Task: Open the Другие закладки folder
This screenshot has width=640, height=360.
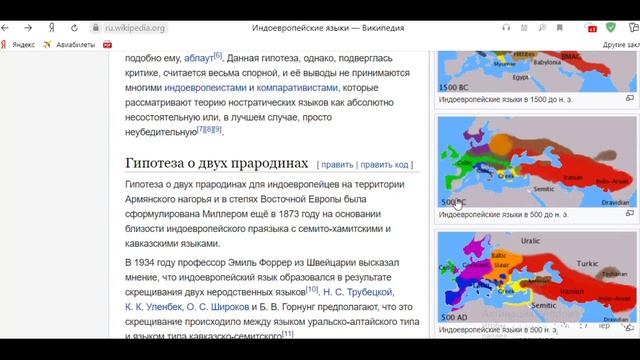Action: tap(621, 44)
